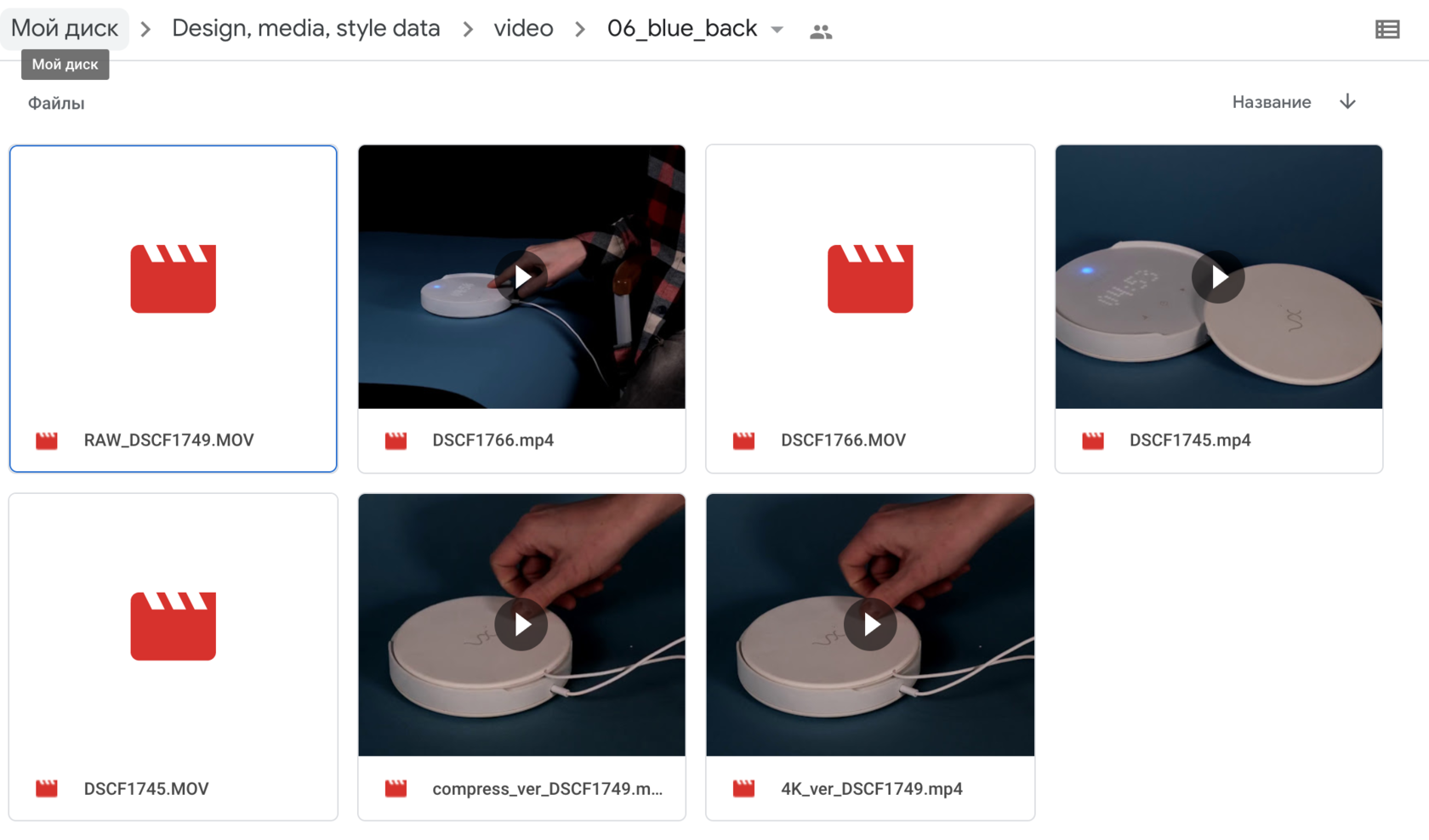Click the breadcrumb chevron before video
Viewport: 1429px width, 840px height.
pos(468,30)
